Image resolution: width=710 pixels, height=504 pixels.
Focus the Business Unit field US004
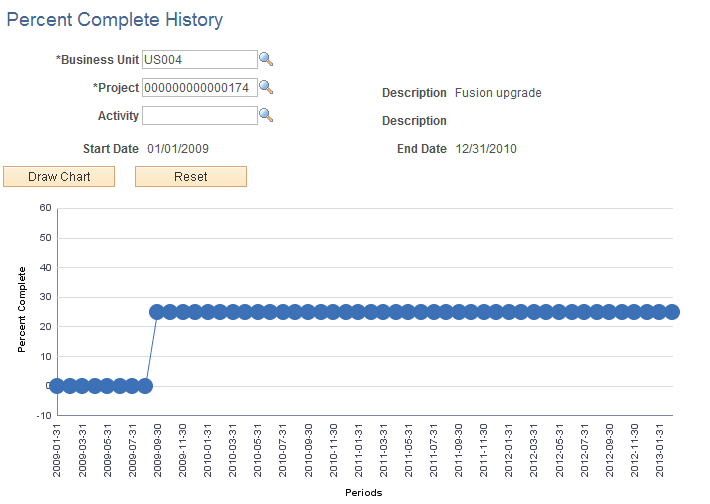[x=200, y=60]
